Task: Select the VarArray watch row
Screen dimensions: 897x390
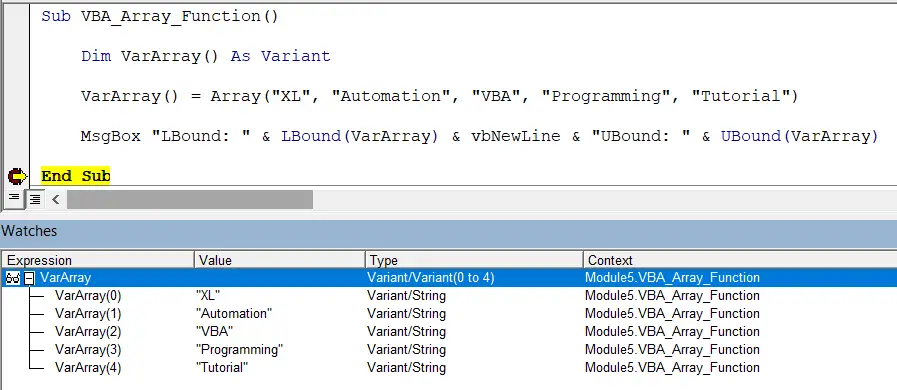Action: (449, 278)
